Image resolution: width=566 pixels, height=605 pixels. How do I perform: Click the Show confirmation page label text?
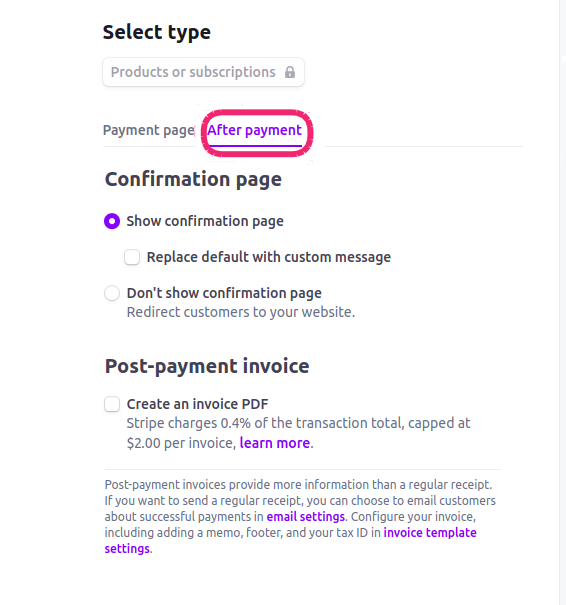pos(205,221)
